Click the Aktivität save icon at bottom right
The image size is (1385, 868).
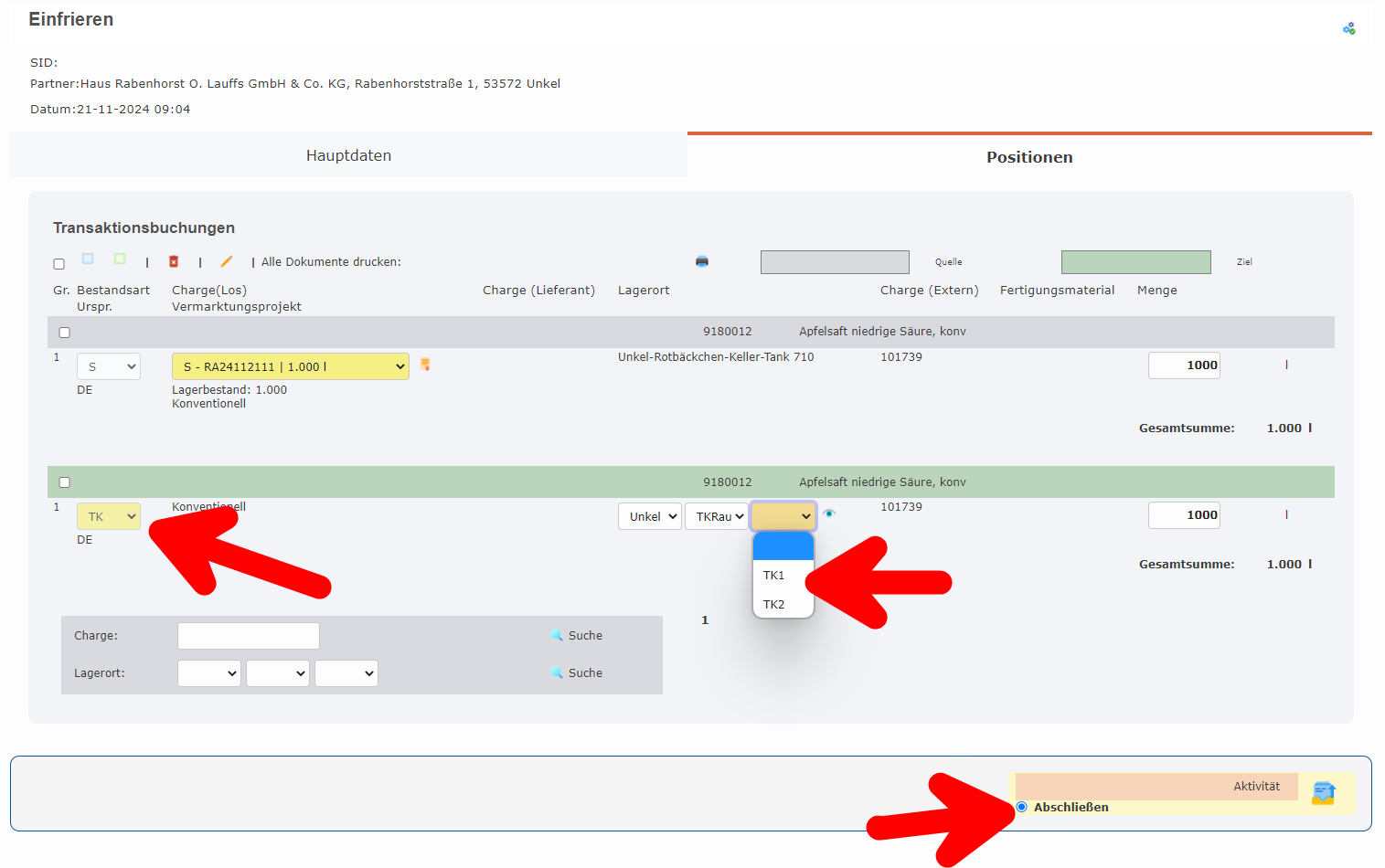[x=1323, y=792]
